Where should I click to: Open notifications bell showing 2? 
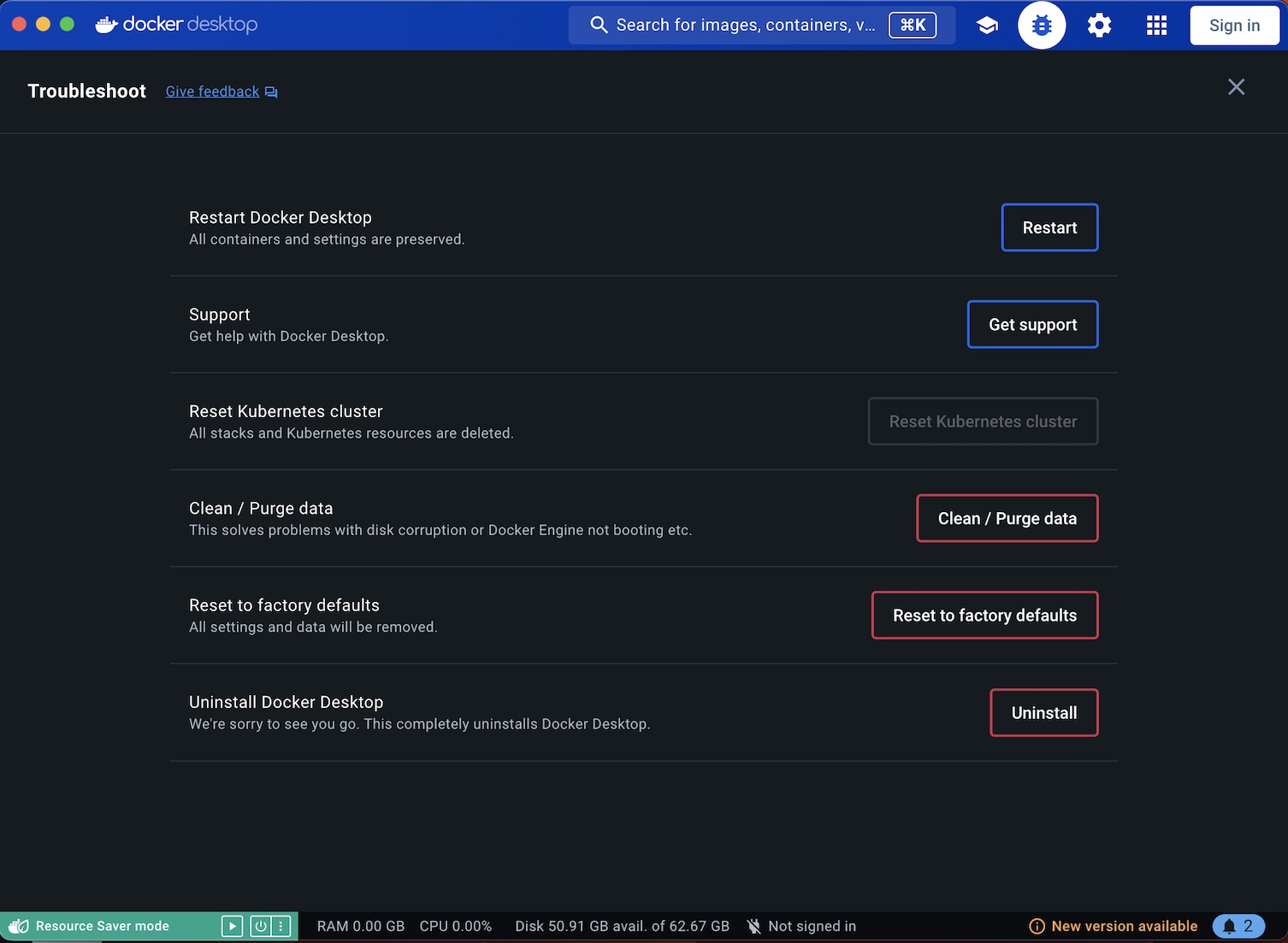tap(1238, 926)
